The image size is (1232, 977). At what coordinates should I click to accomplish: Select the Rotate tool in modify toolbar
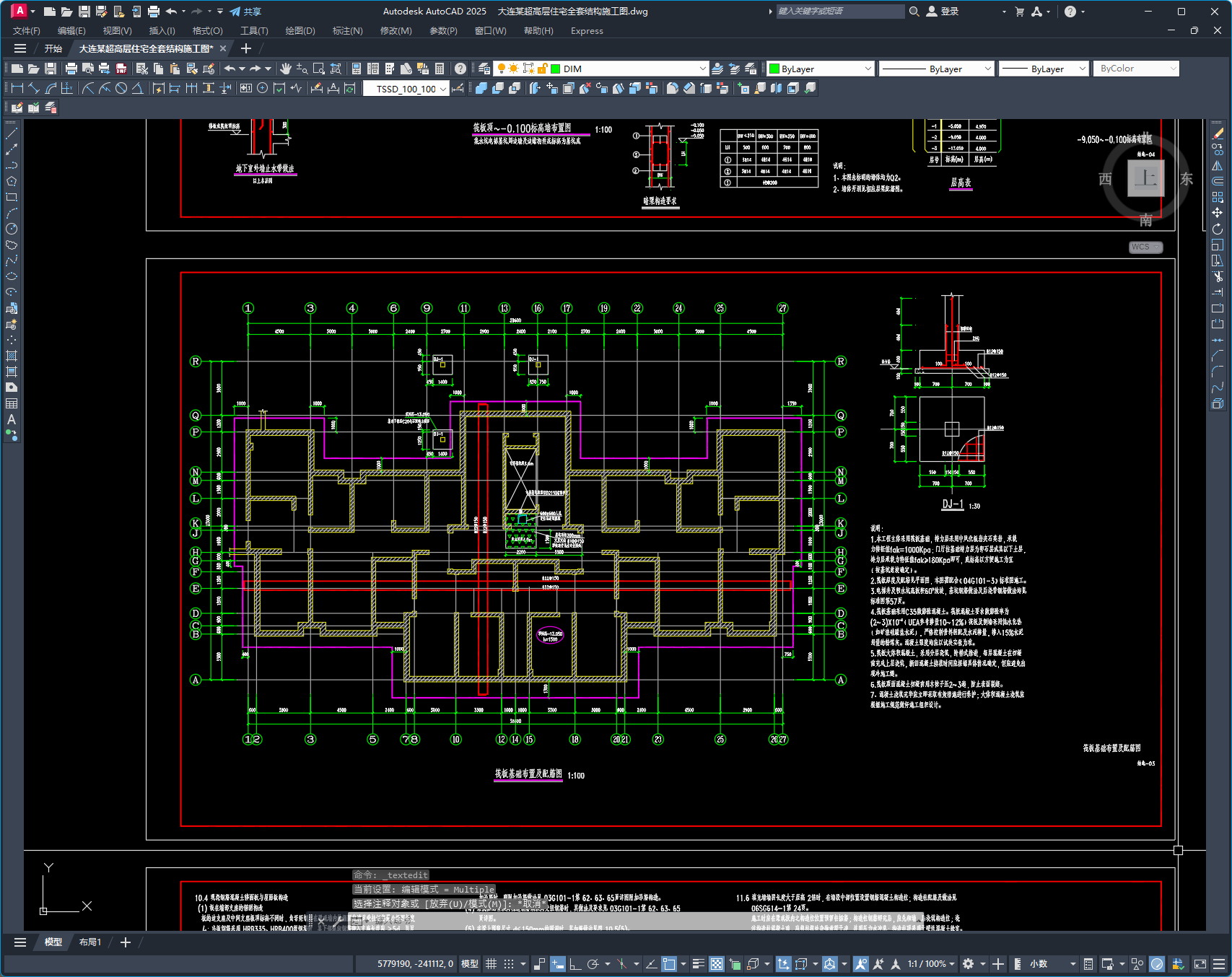coord(1218,229)
